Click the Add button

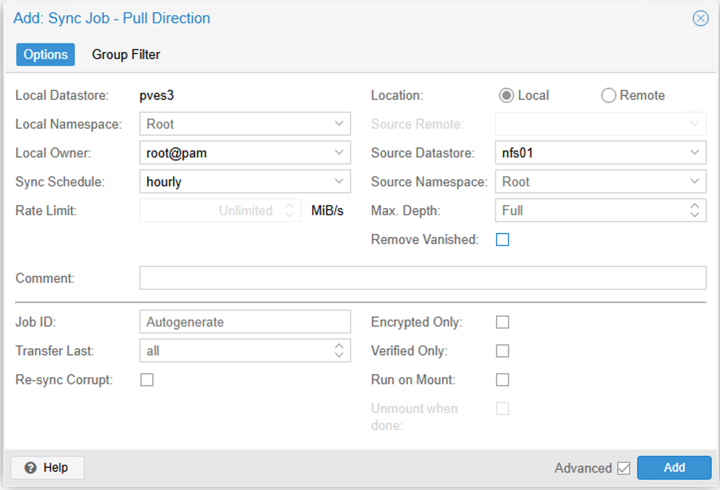pos(674,467)
